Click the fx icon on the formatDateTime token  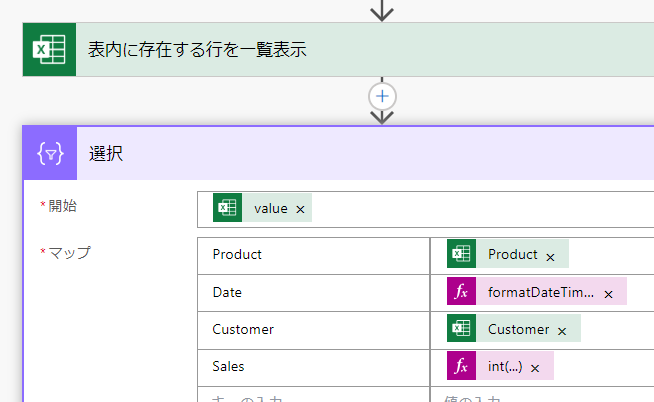tap(461, 293)
